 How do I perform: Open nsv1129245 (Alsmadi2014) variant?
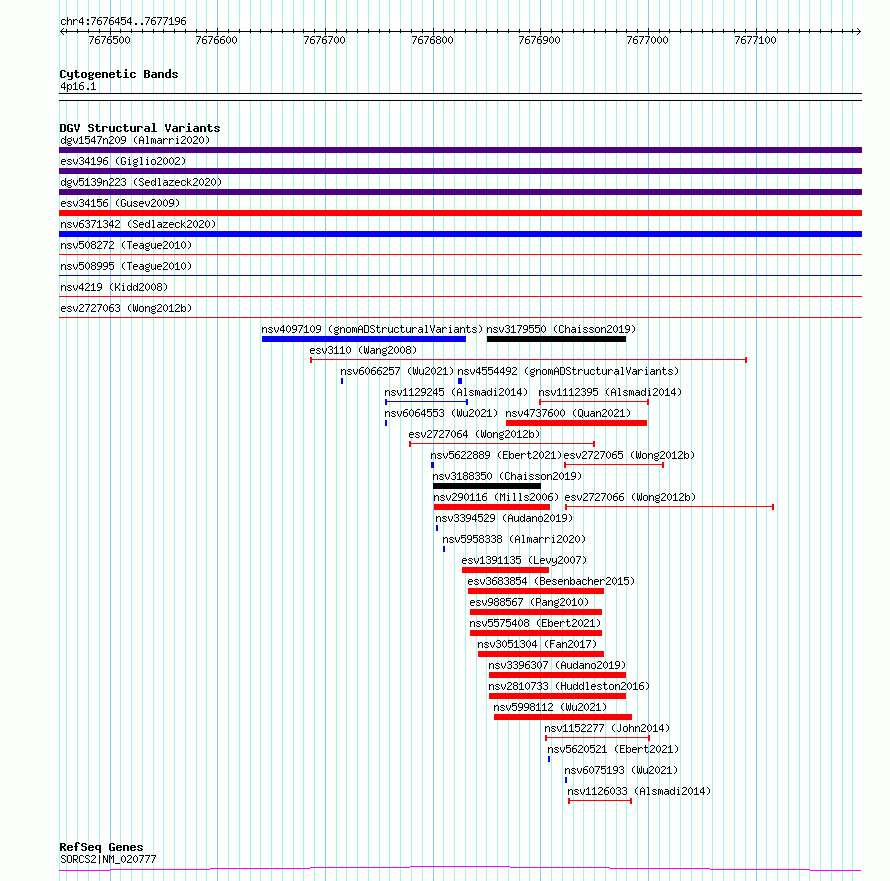coord(456,392)
